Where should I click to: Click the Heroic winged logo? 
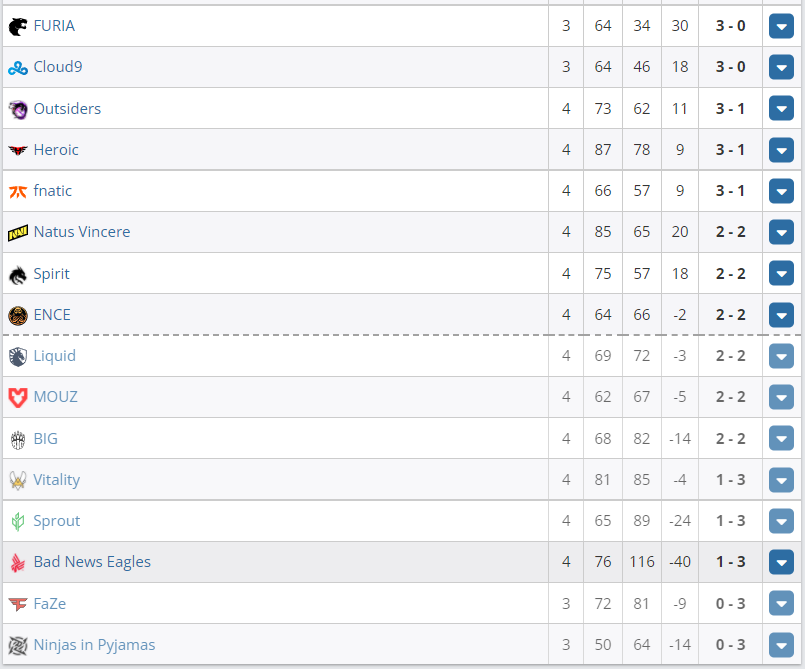tap(17, 150)
